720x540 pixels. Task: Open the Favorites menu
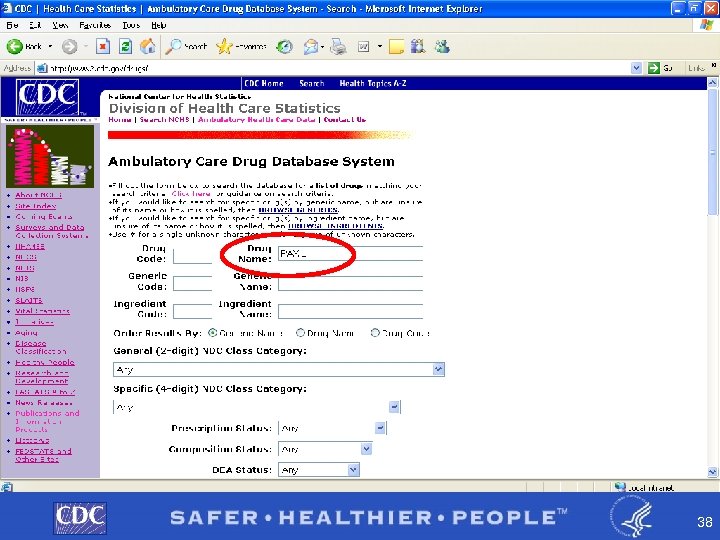click(x=95, y=25)
